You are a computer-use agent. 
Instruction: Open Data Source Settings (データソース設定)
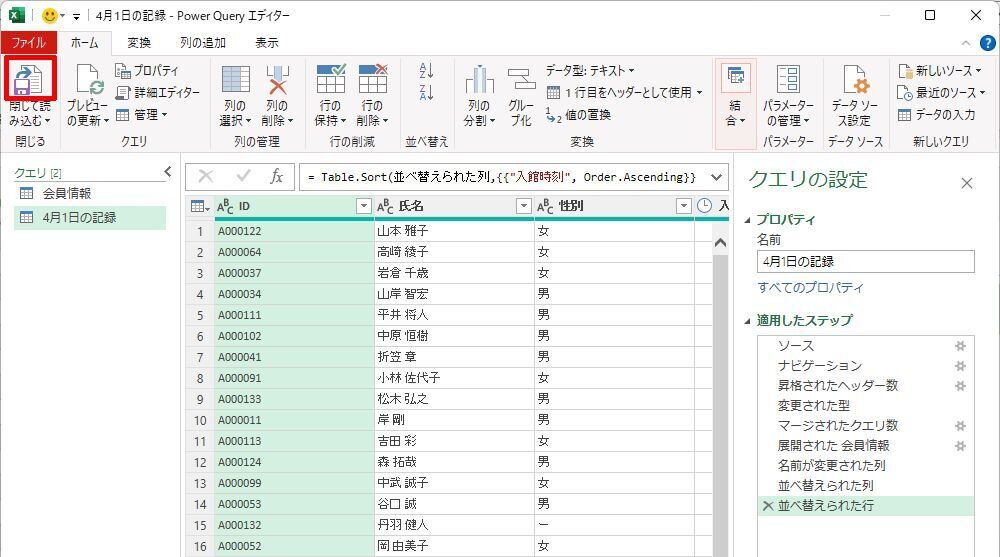tap(855, 94)
